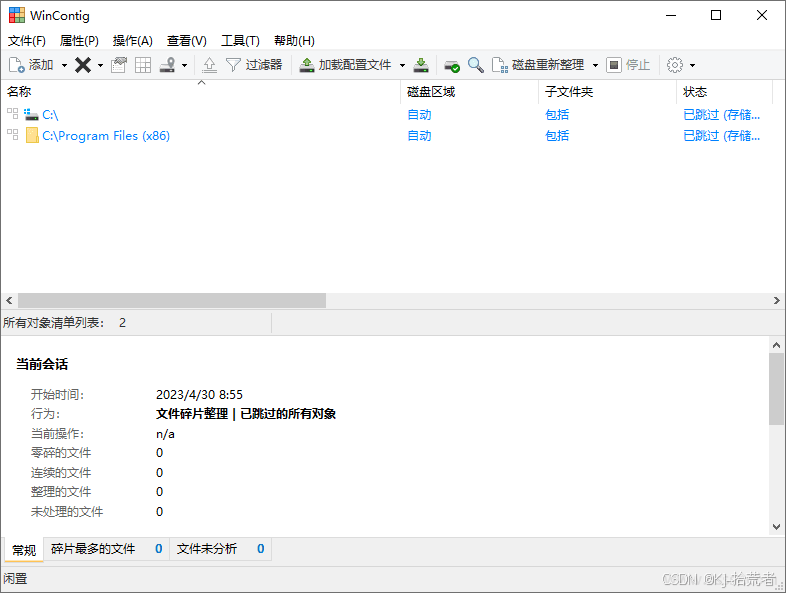Screen dimensions: 786x593
Task: Open the 添加 dropdown arrow
Action: pos(64,65)
